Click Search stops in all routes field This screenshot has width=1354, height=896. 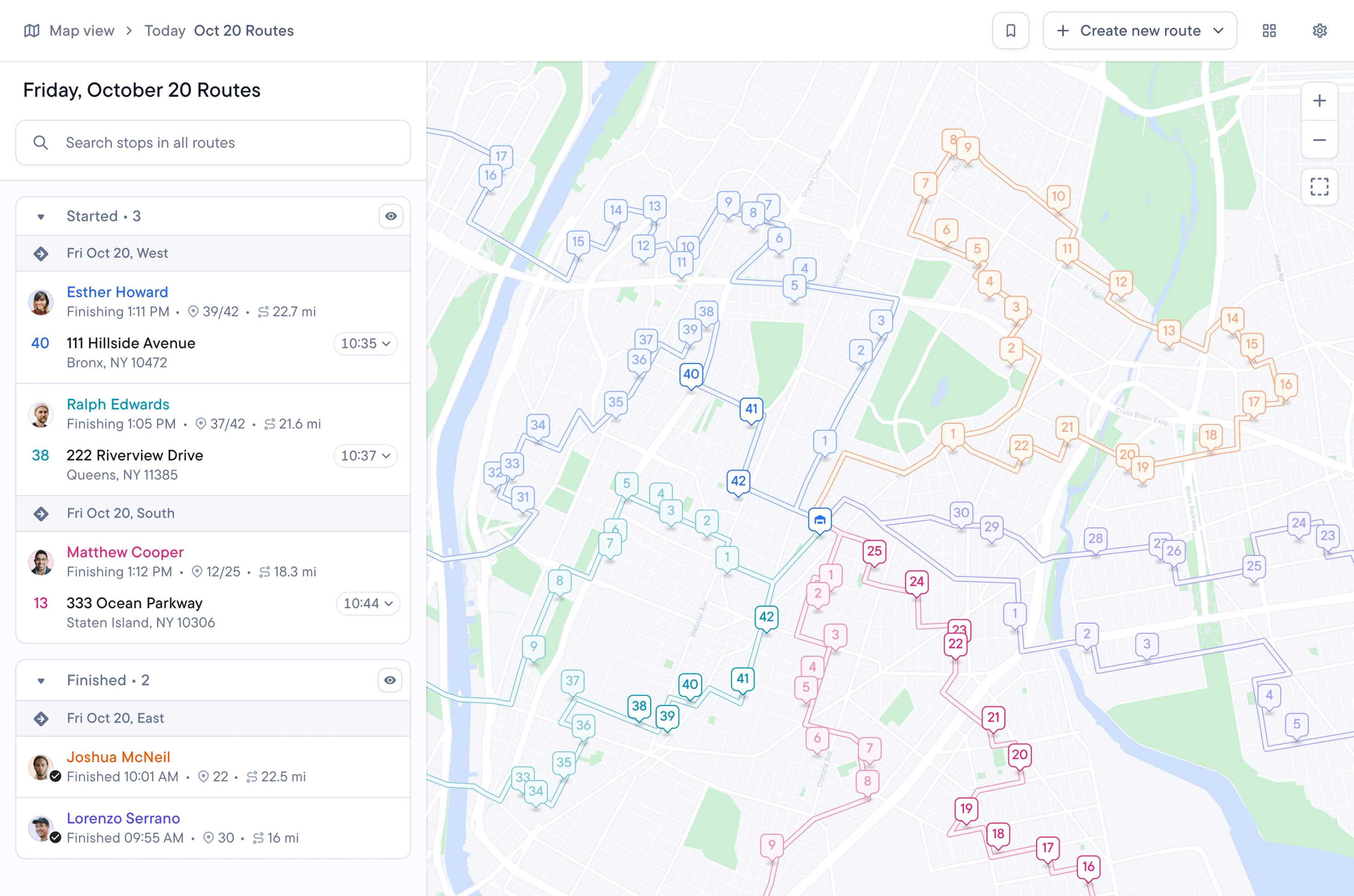[x=213, y=143]
